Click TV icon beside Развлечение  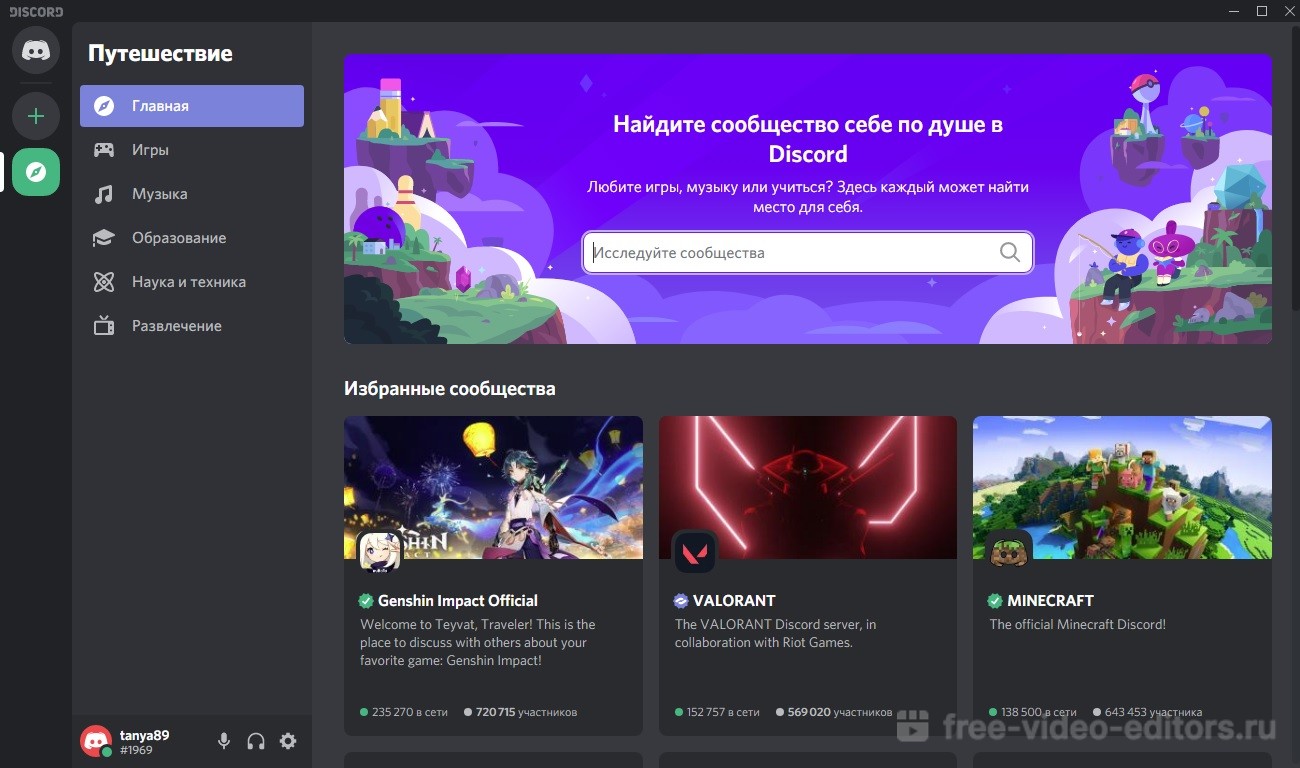[104, 326]
